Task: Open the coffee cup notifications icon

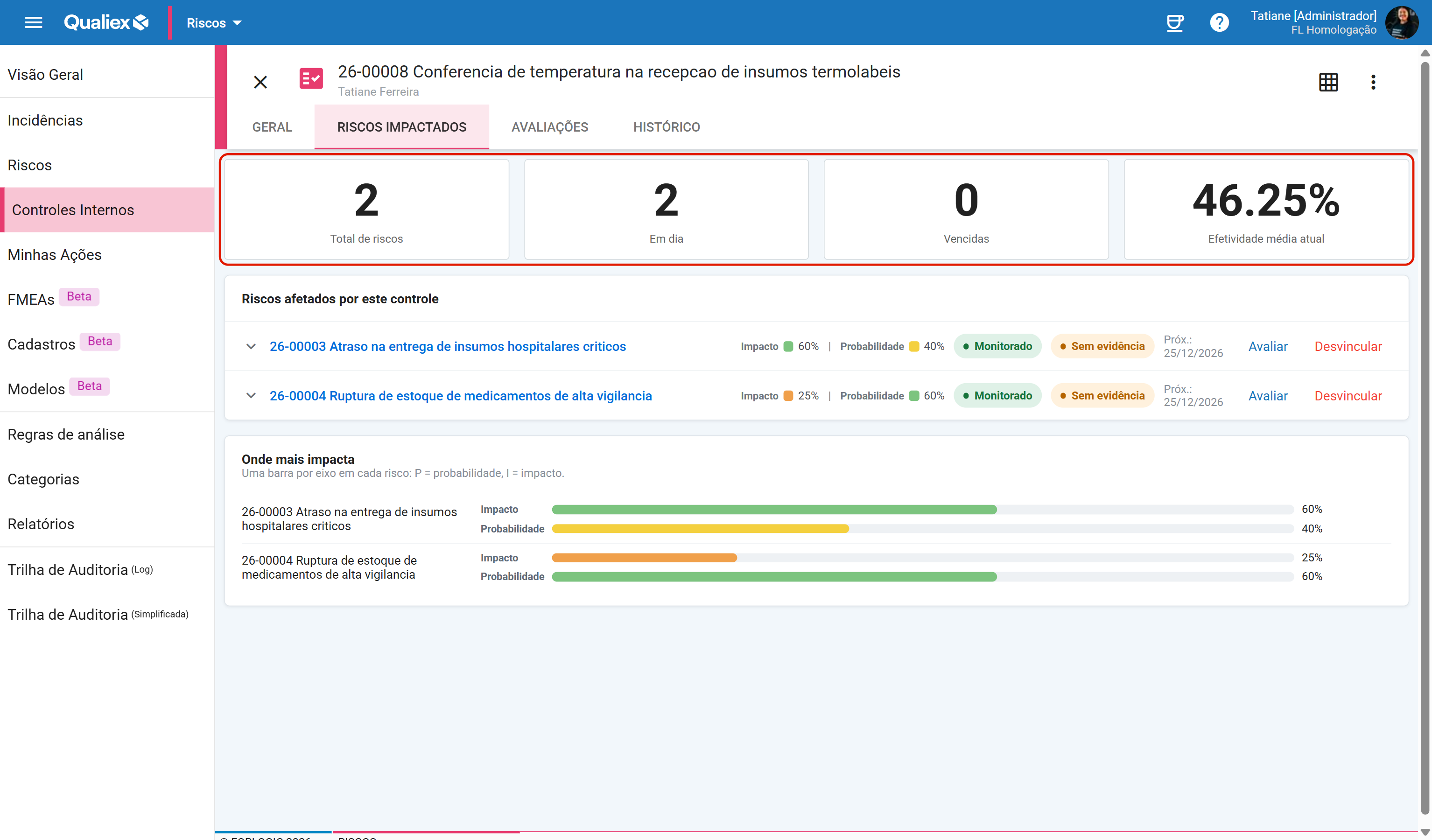Action: (1174, 23)
